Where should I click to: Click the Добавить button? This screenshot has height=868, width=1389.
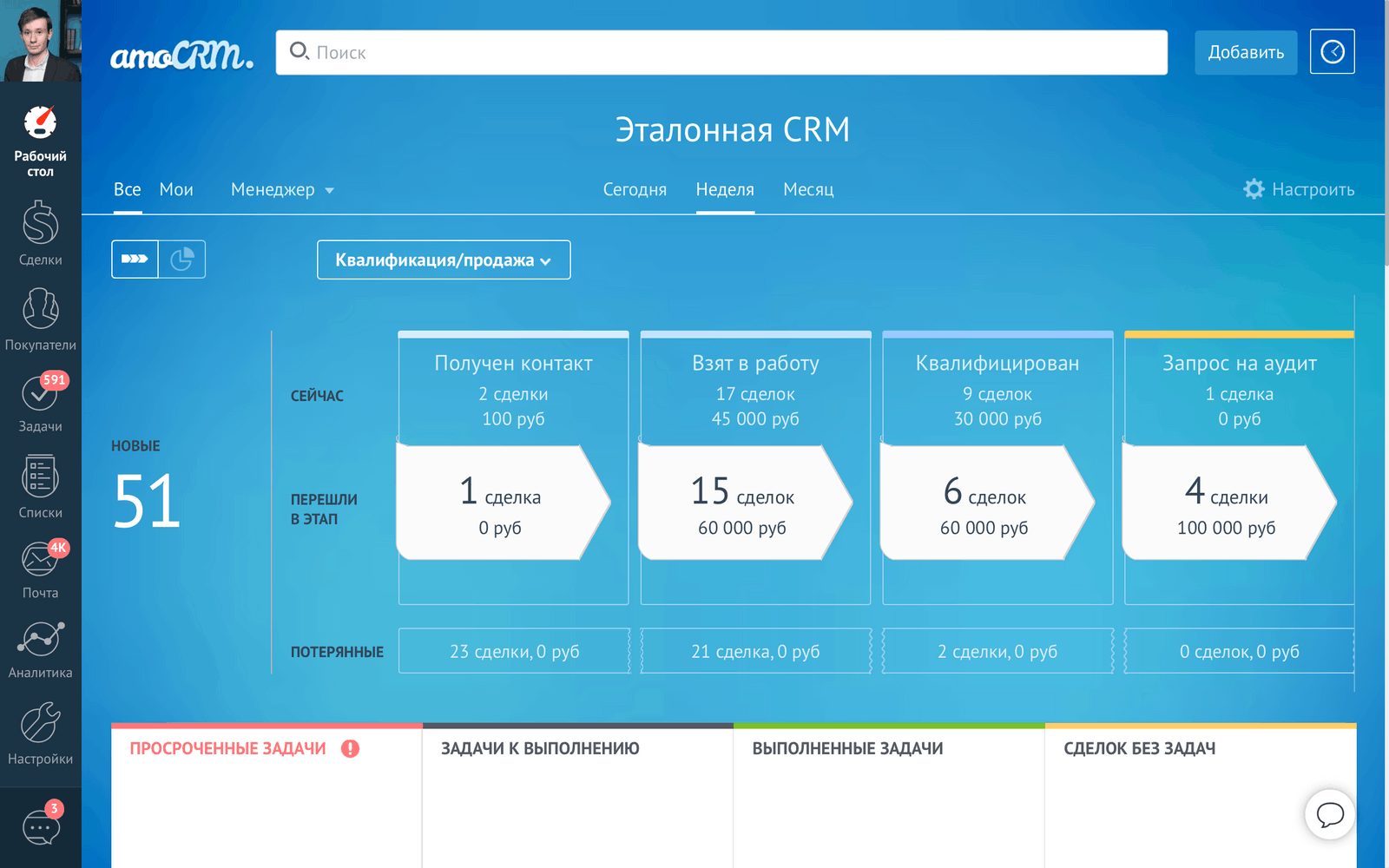(x=1246, y=52)
